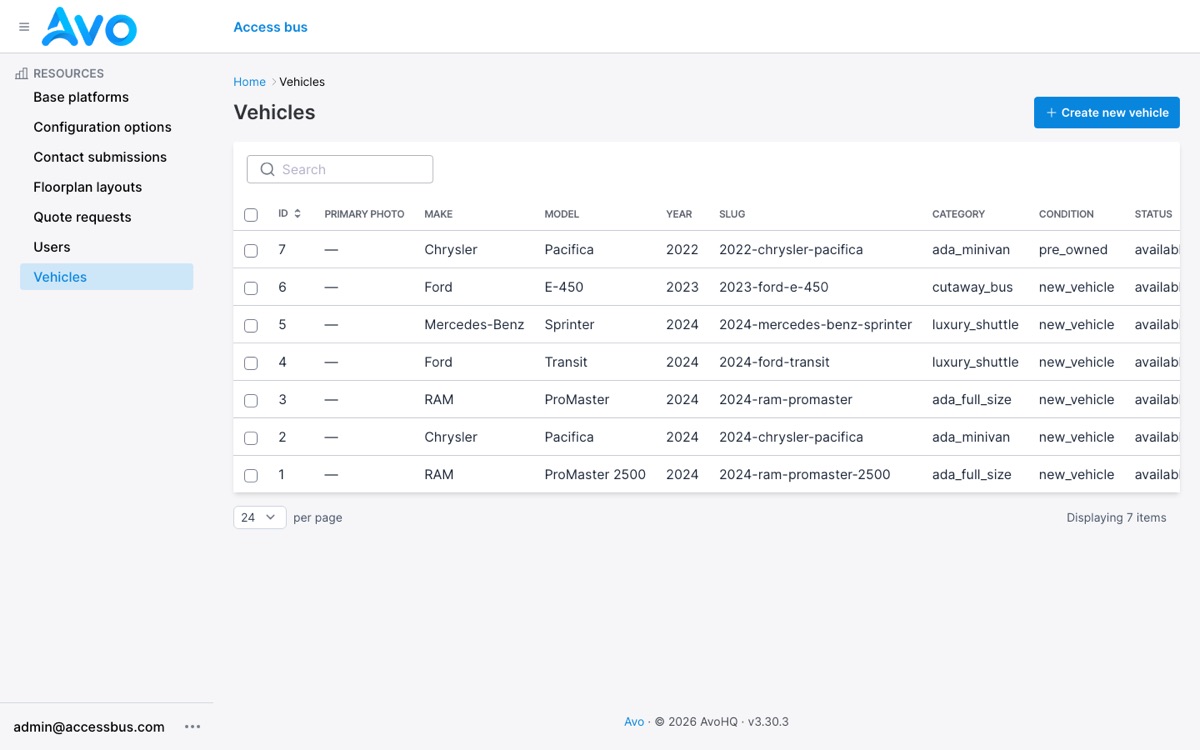The width and height of the screenshot is (1200, 750).
Task: Select the checkbox for vehicle ID 7
Action: (x=251, y=250)
